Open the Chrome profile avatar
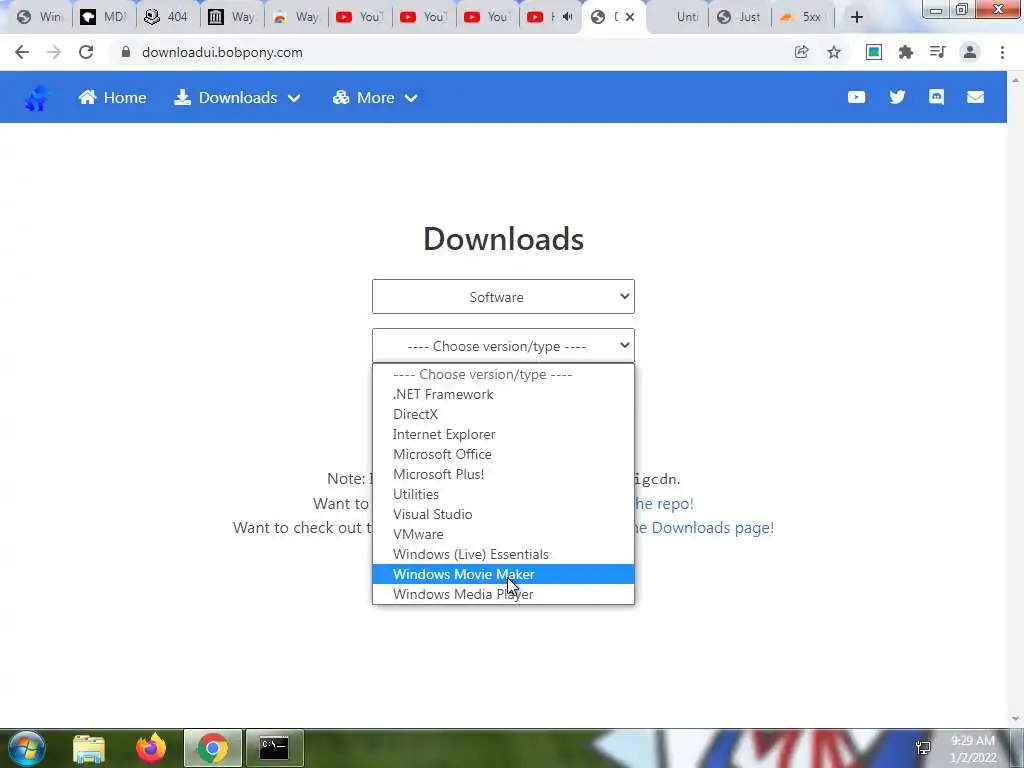The width and height of the screenshot is (1024, 768). coord(970,52)
